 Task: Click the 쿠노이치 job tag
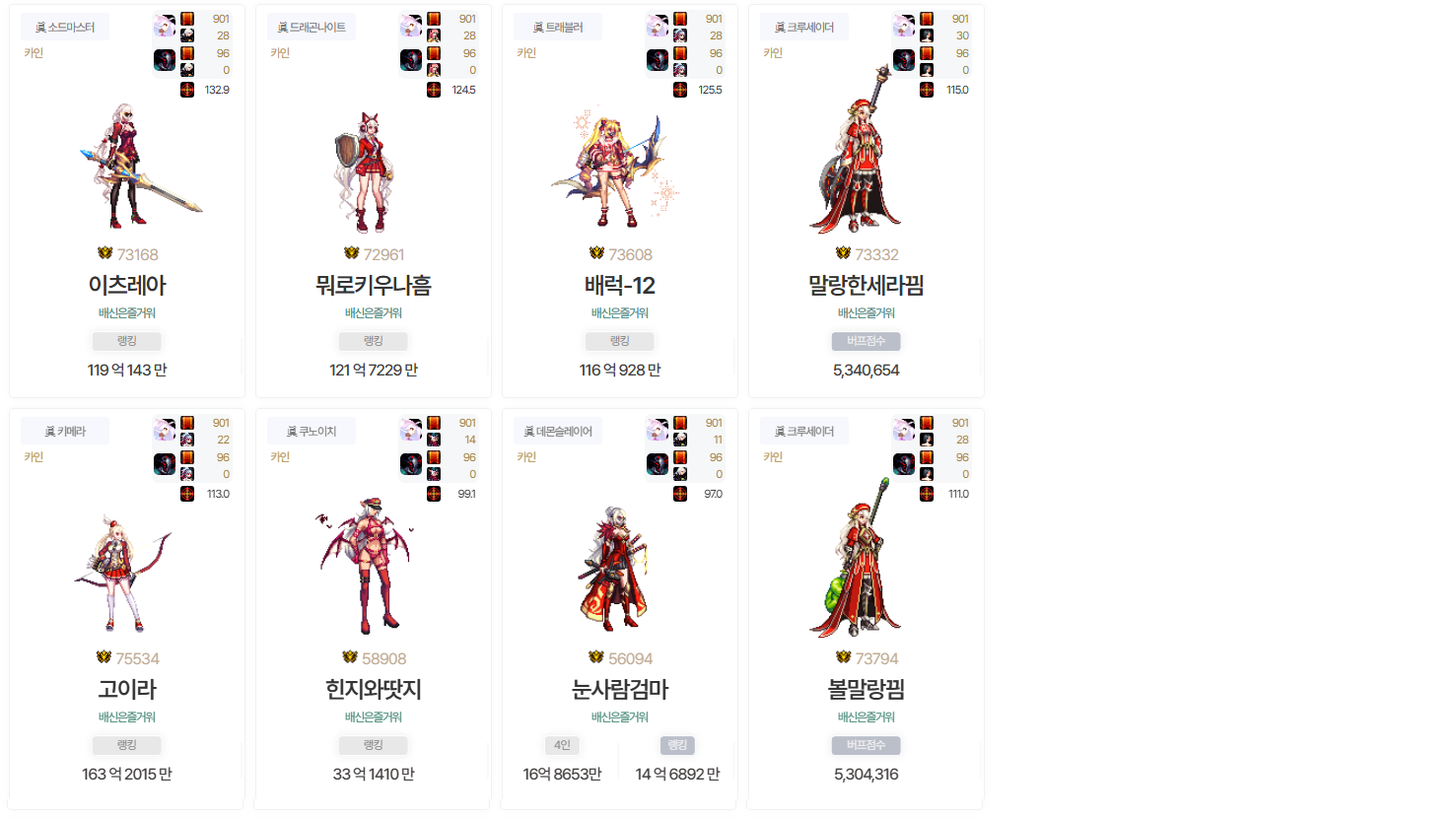[312, 432]
